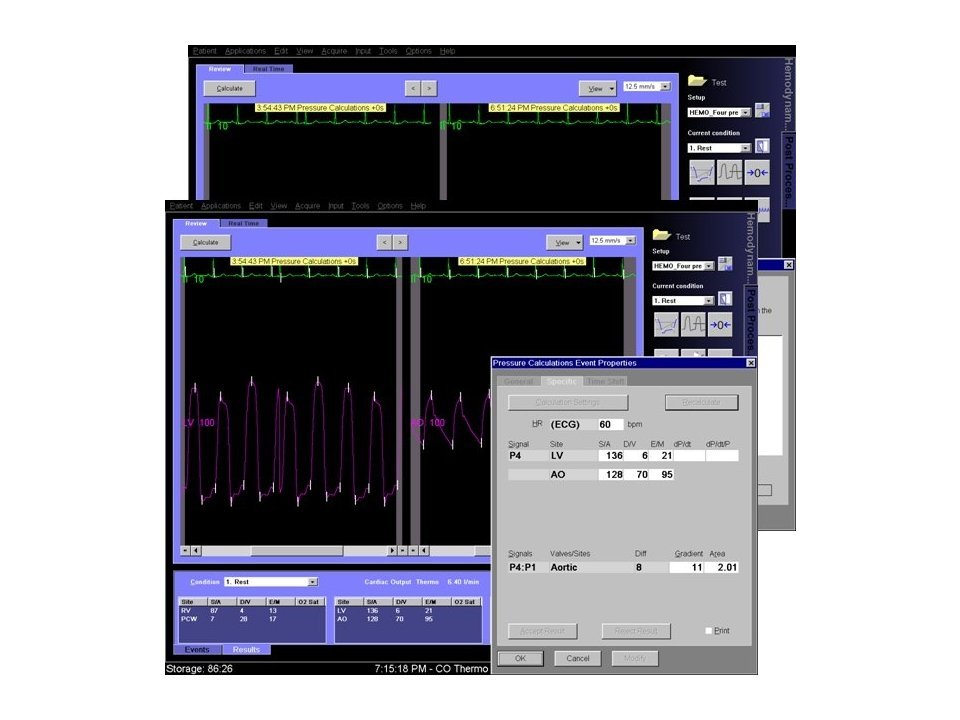960x720 pixels.
Task: Open the Test folder icon
Action: click(x=661, y=236)
